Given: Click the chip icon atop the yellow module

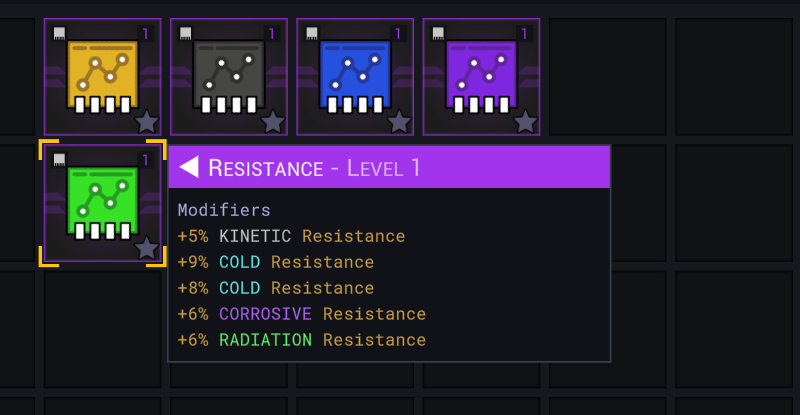Looking at the screenshot, I should (x=60, y=33).
